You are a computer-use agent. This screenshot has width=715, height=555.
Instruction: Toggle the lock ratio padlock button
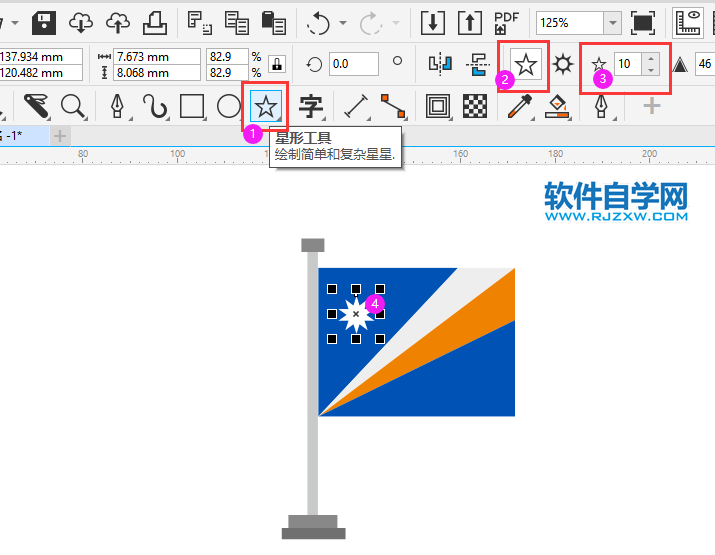coord(277,64)
